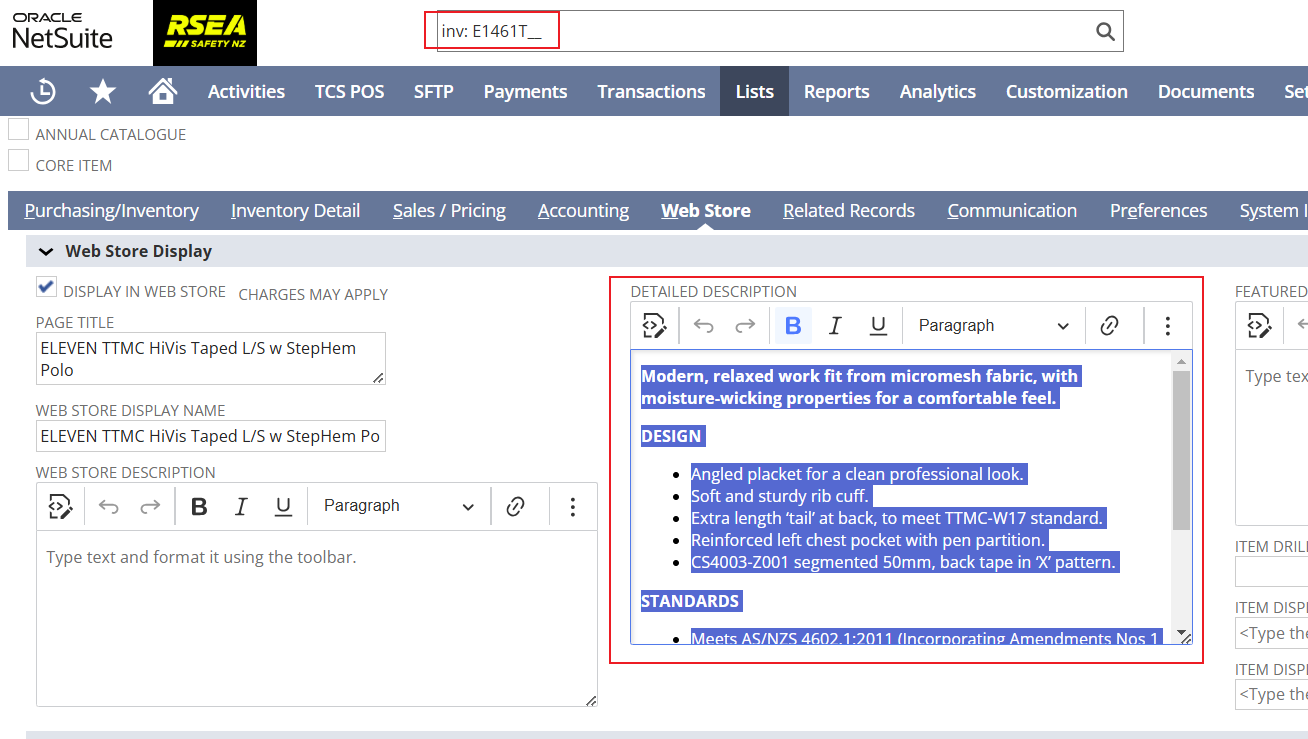Apply Underline in Web Store Description editor
This screenshot has height=739, width=1308.
tap(284, 506)
